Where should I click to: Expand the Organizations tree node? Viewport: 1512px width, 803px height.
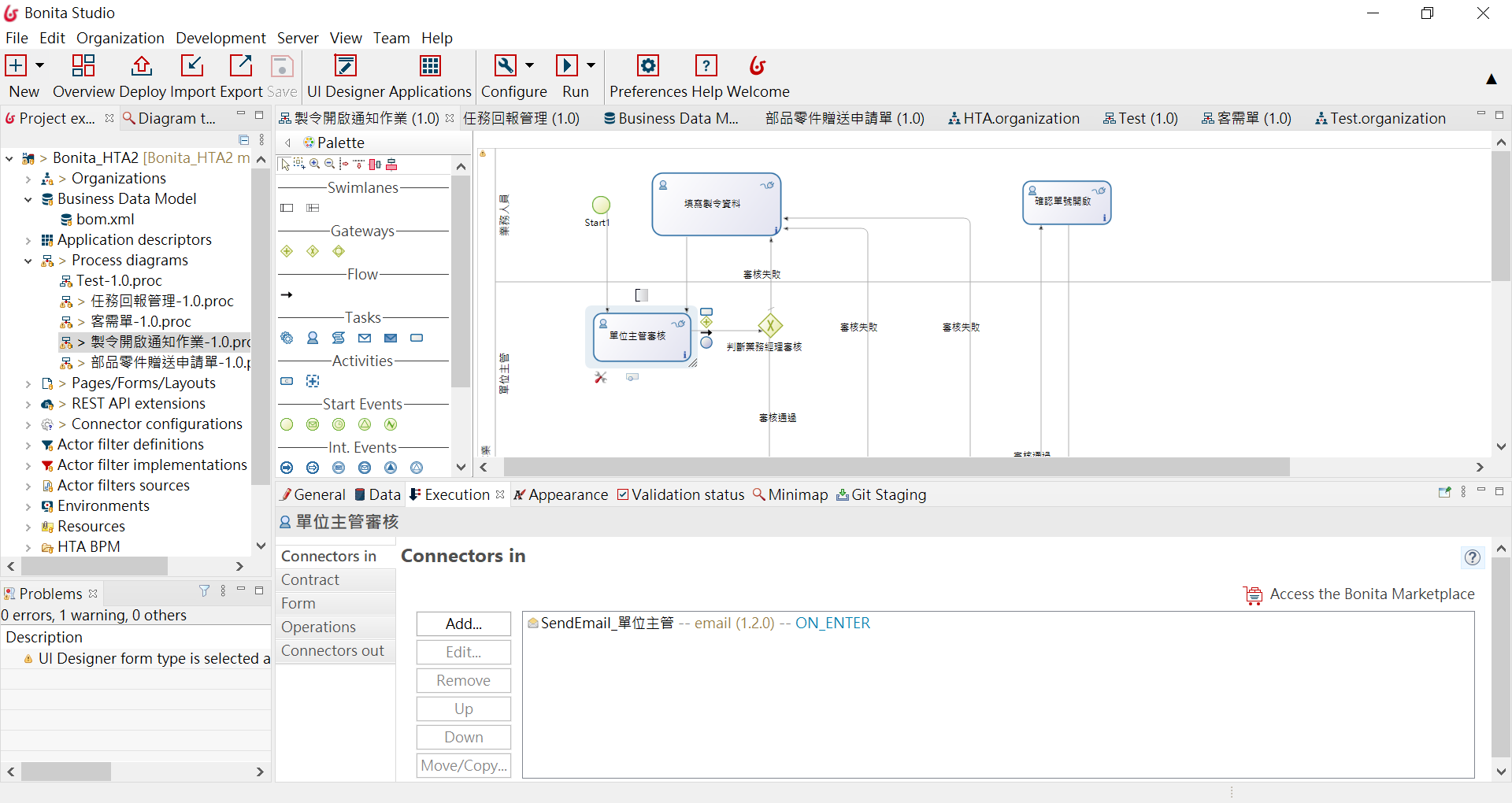coord(28,179)
